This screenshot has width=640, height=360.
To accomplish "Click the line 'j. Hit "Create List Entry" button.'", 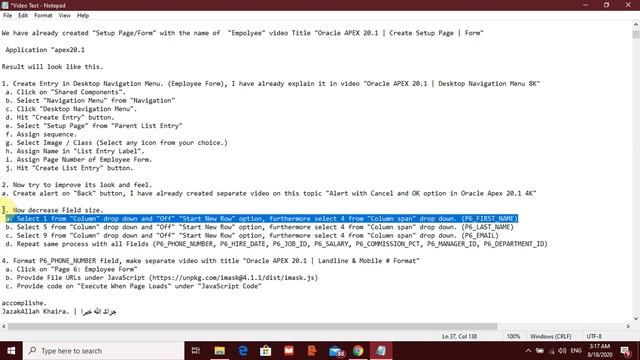I will point(69,168).
